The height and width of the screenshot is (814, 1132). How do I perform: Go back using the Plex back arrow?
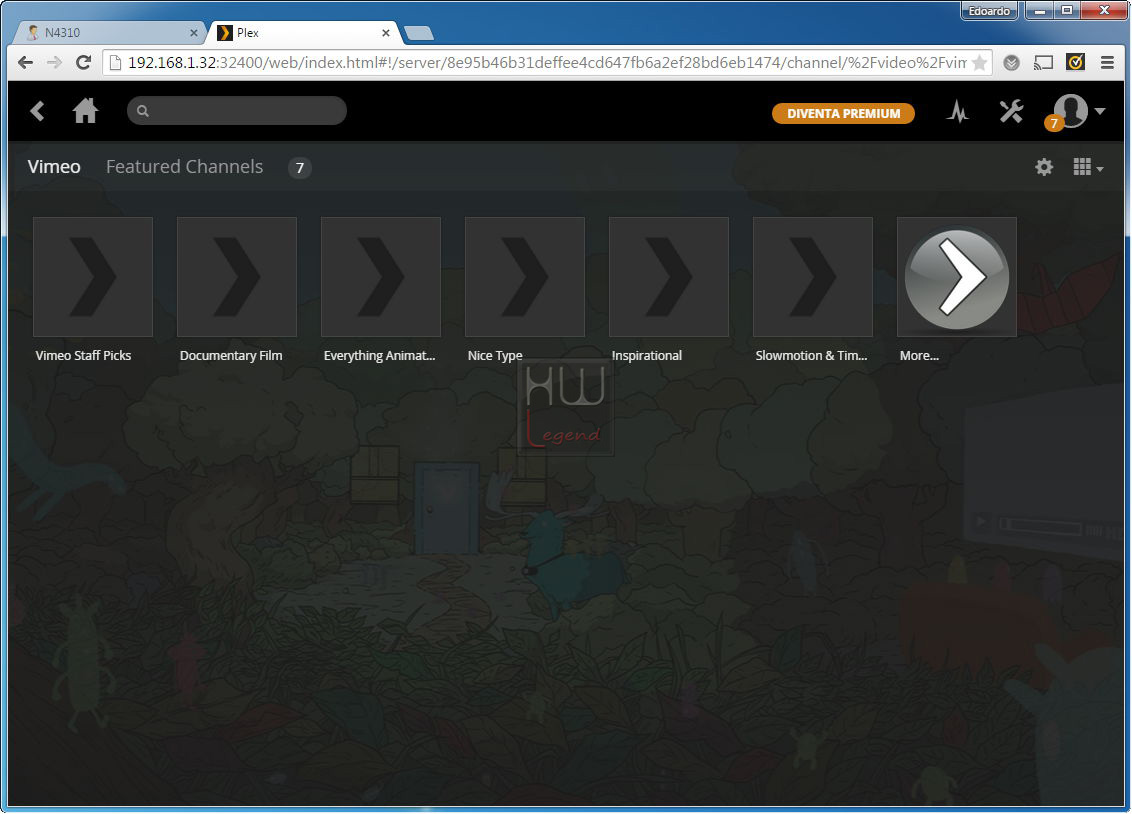click(38, 111)
